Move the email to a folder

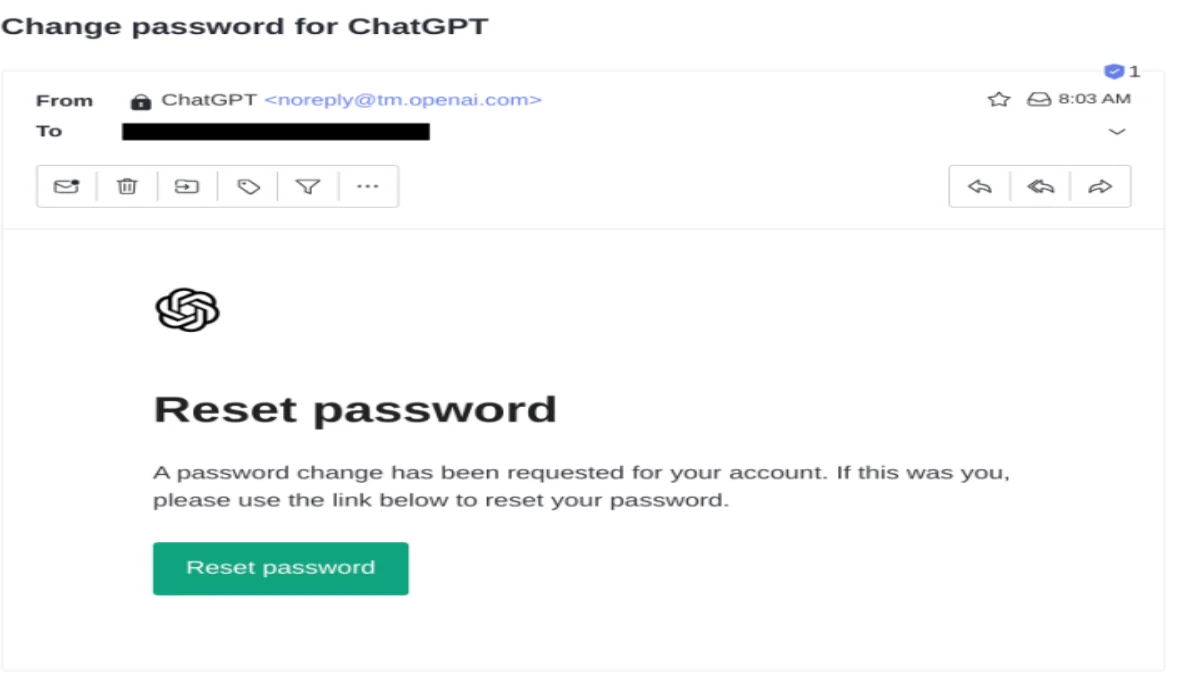click(x=187, y=186)
